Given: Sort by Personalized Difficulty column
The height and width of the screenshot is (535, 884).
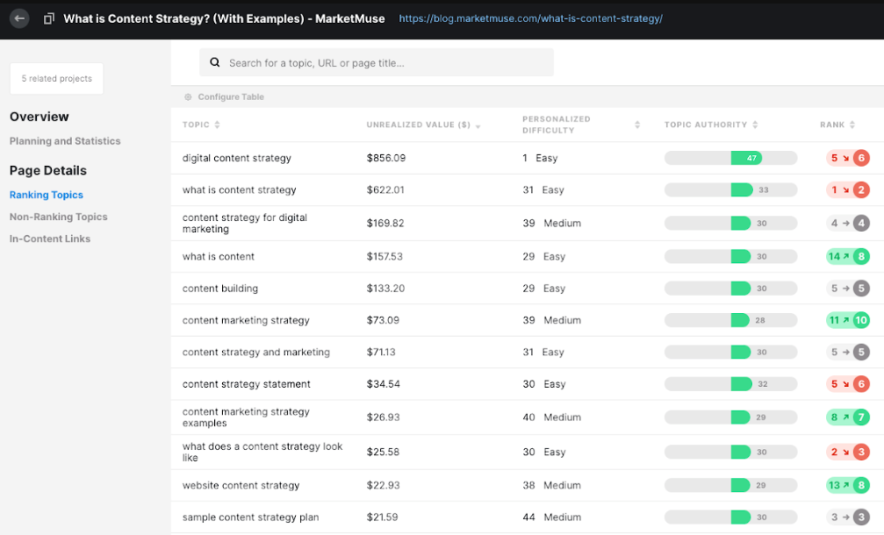Looking at the screenshot, I should (637, 125).
